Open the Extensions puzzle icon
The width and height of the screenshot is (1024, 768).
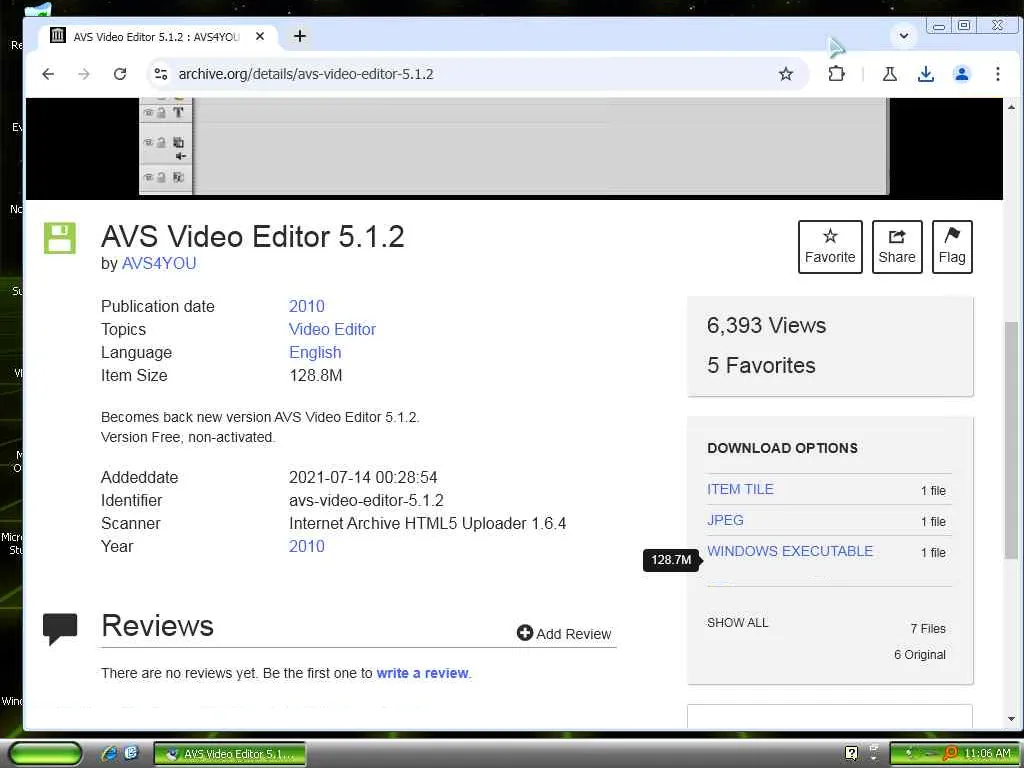[836, 74]
